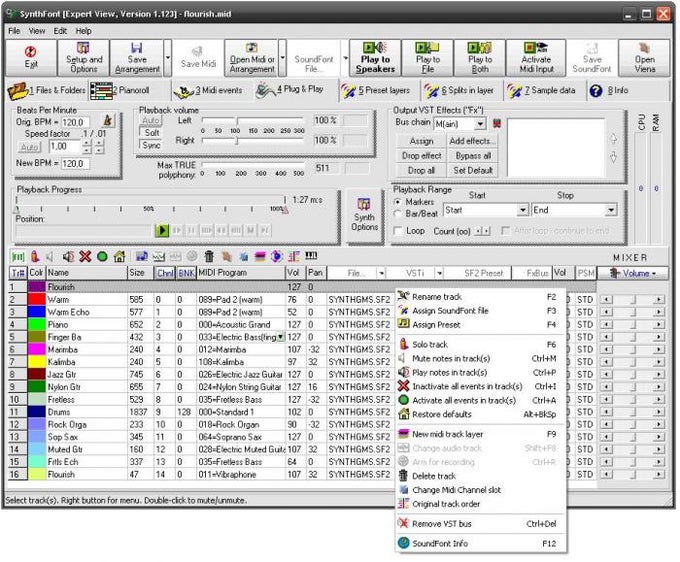The image size is (680, 562).
Task: Click the New midi track layer toolbar icon
Action: [260, 256]
